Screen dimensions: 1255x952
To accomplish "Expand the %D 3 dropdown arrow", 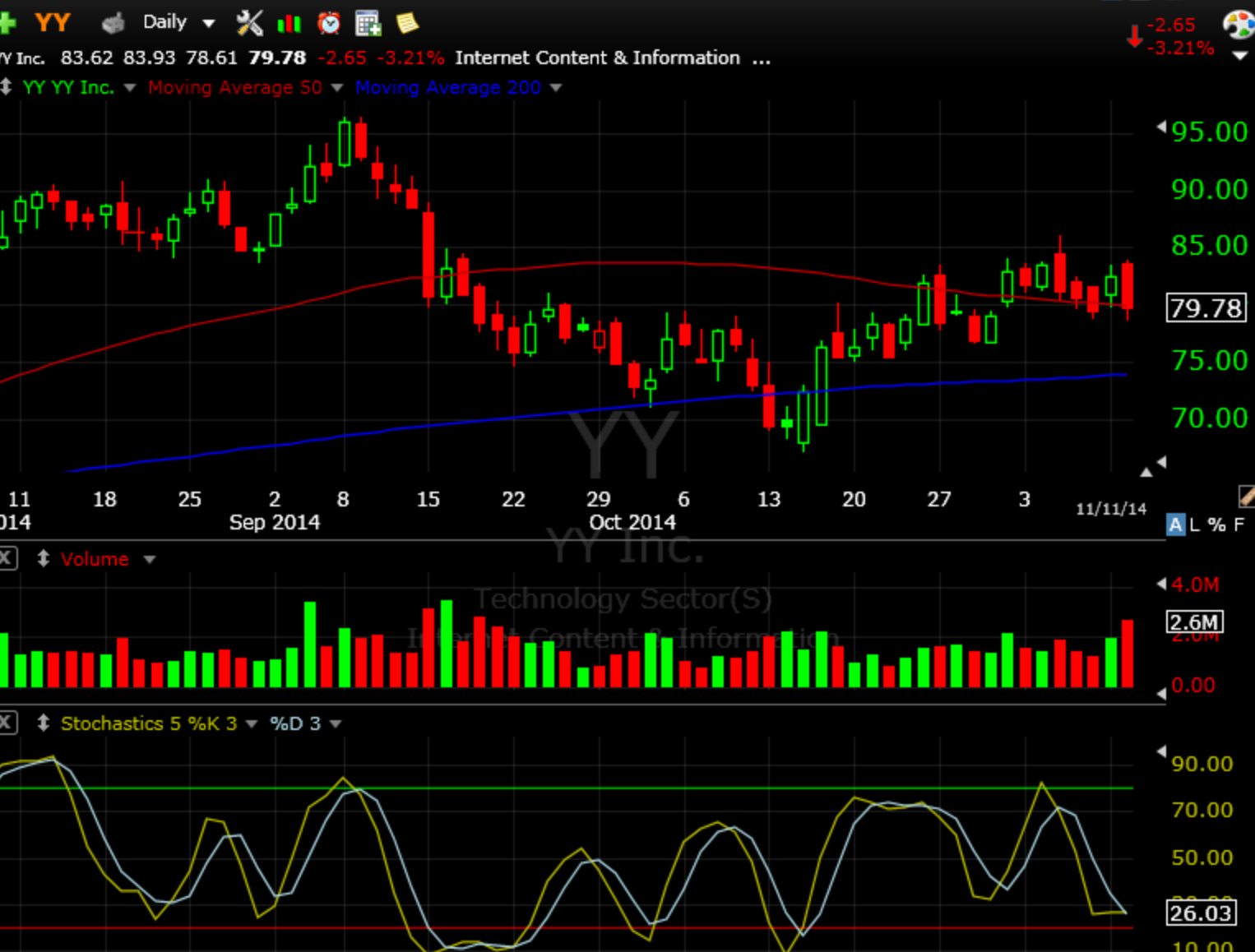I will pyautogui.click(x=336, y=724).
